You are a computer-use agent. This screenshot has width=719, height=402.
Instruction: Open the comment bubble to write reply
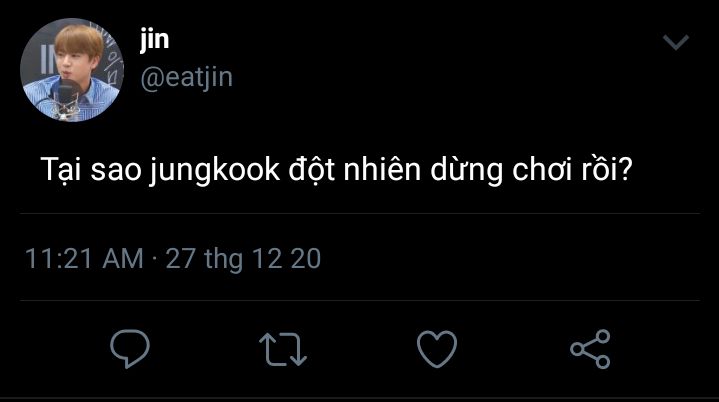[130, 348]
